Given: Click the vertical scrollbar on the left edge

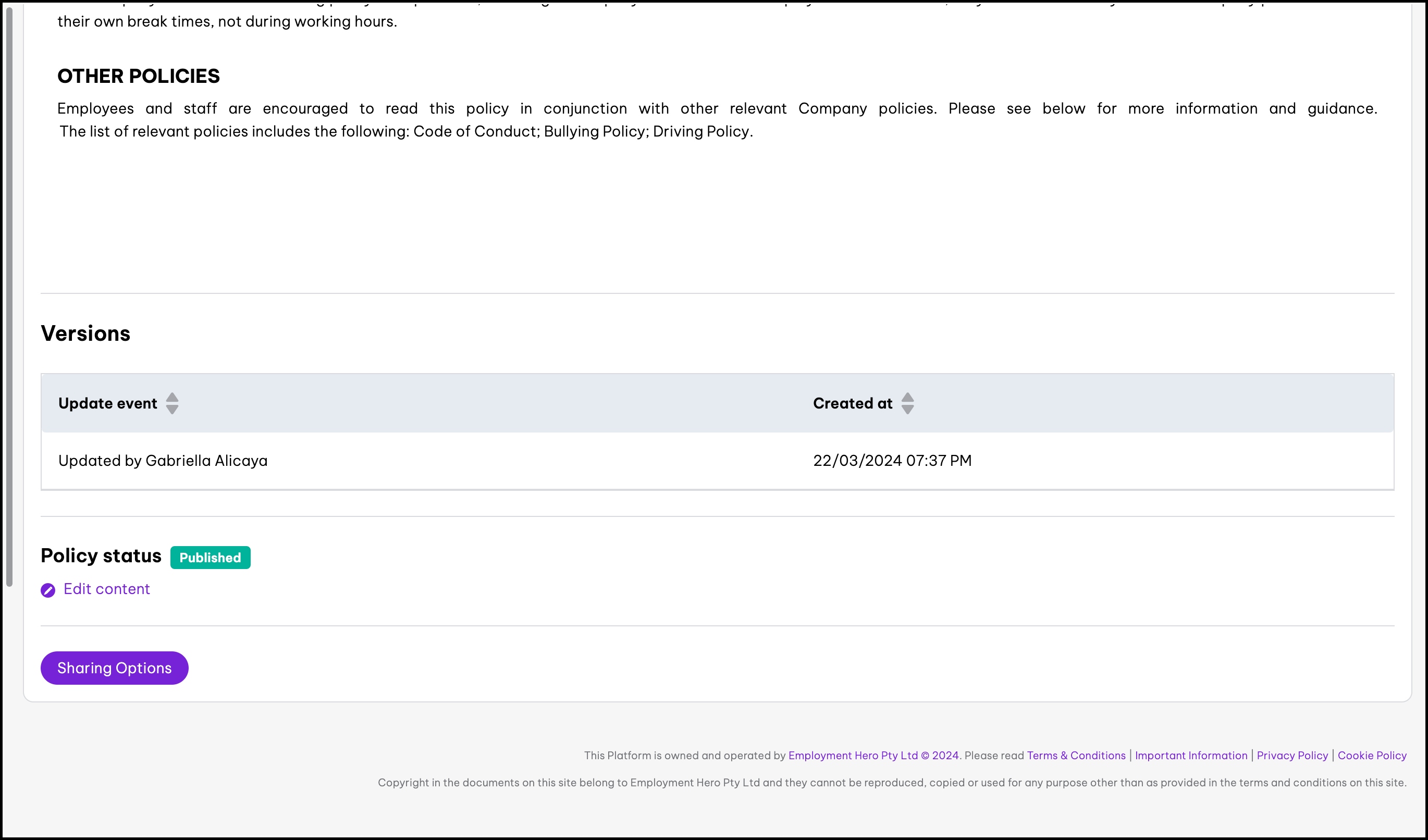Looking at the screenshot, I should [9, 294].
